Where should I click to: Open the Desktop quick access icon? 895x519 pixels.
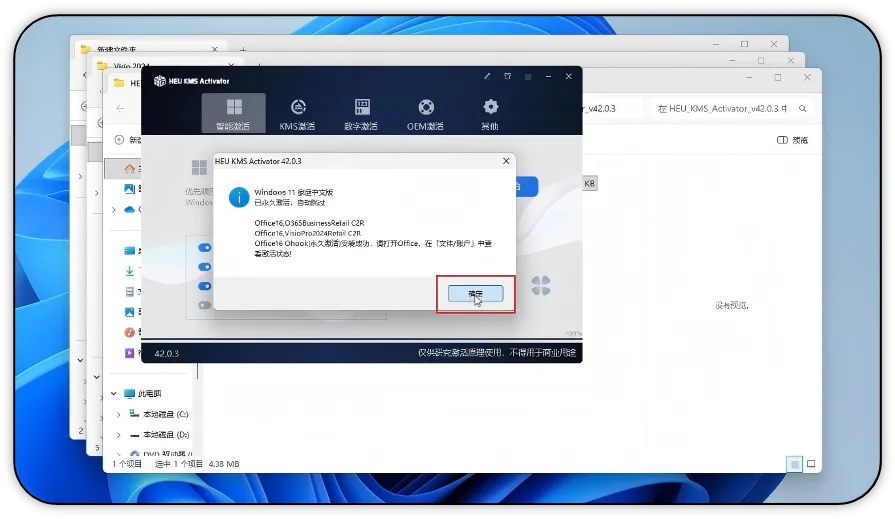[x=130, y=251]
